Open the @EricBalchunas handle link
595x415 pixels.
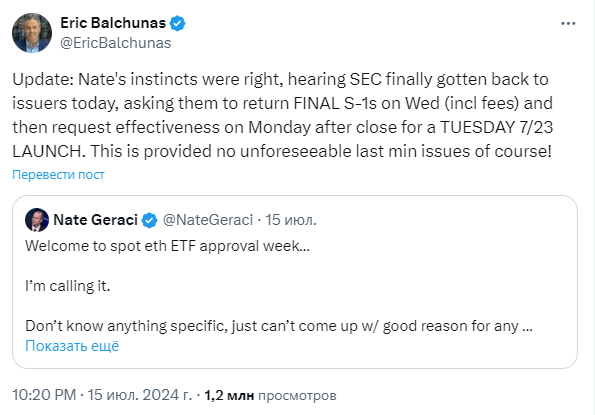pyautogui.click(x=116, y=43)
